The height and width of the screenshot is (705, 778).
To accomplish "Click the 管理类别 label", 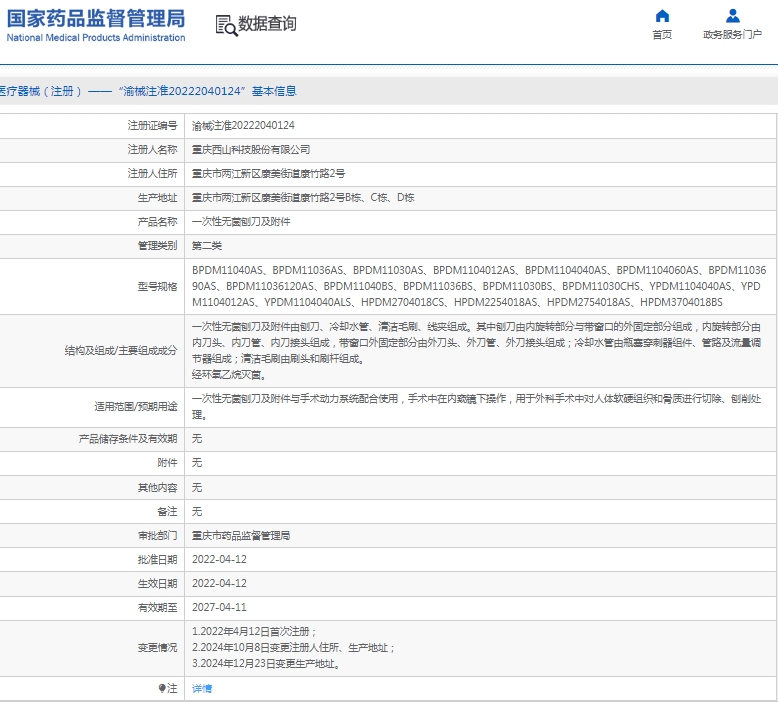I will point(157,246).
